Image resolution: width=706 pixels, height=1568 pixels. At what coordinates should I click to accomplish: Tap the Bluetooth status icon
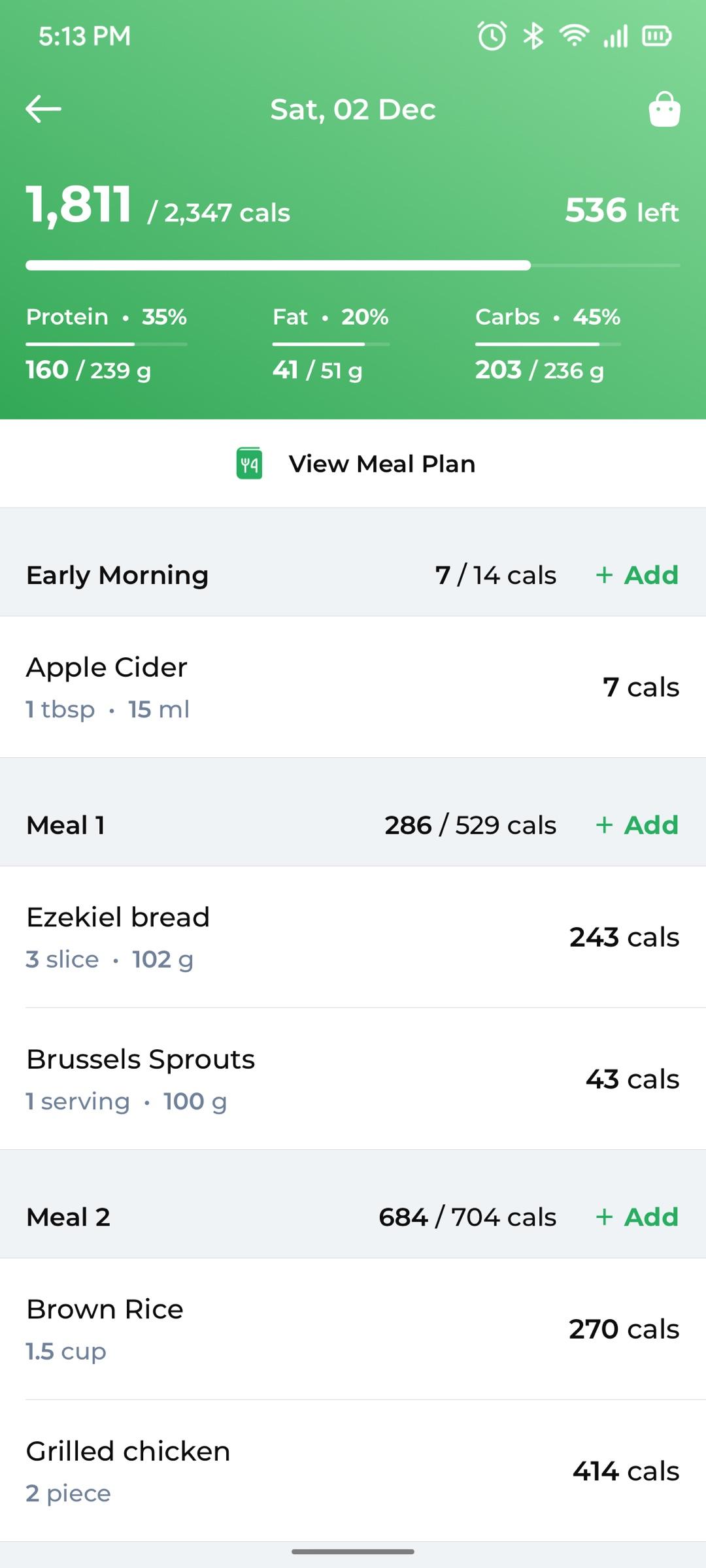click(x=533, y=36)
